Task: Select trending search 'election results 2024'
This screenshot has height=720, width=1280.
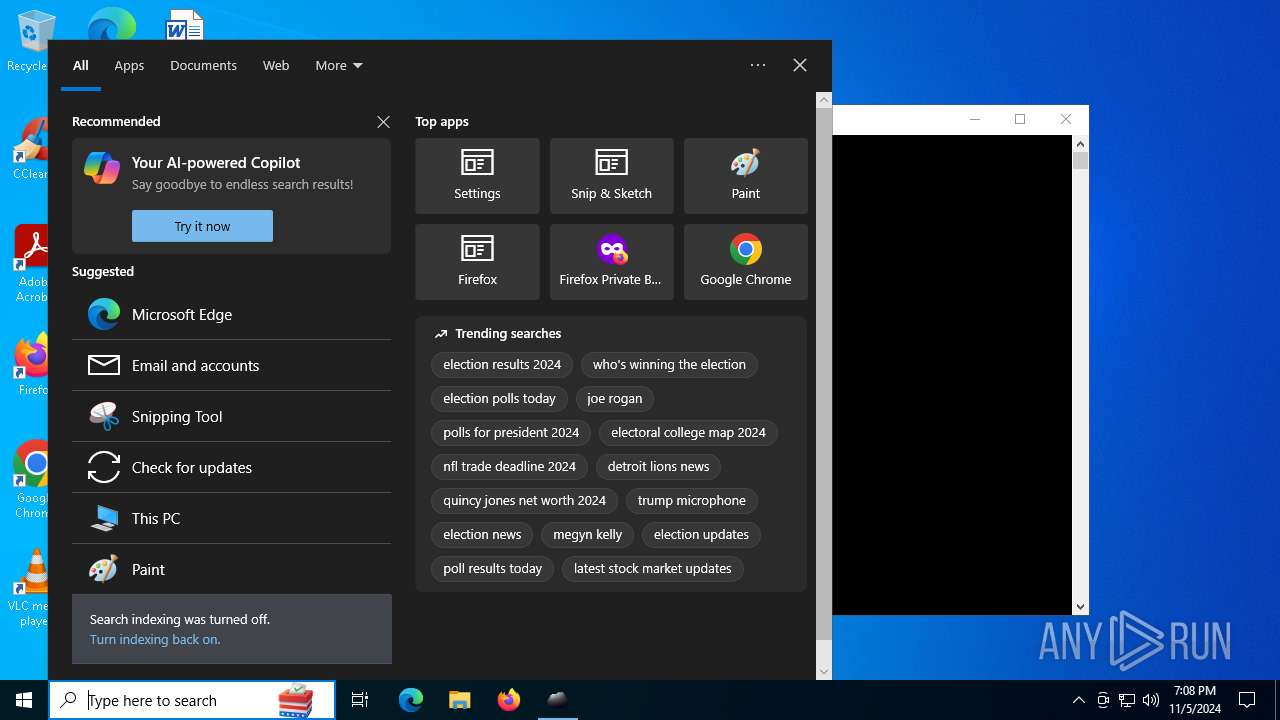Action: pos(502,365)
